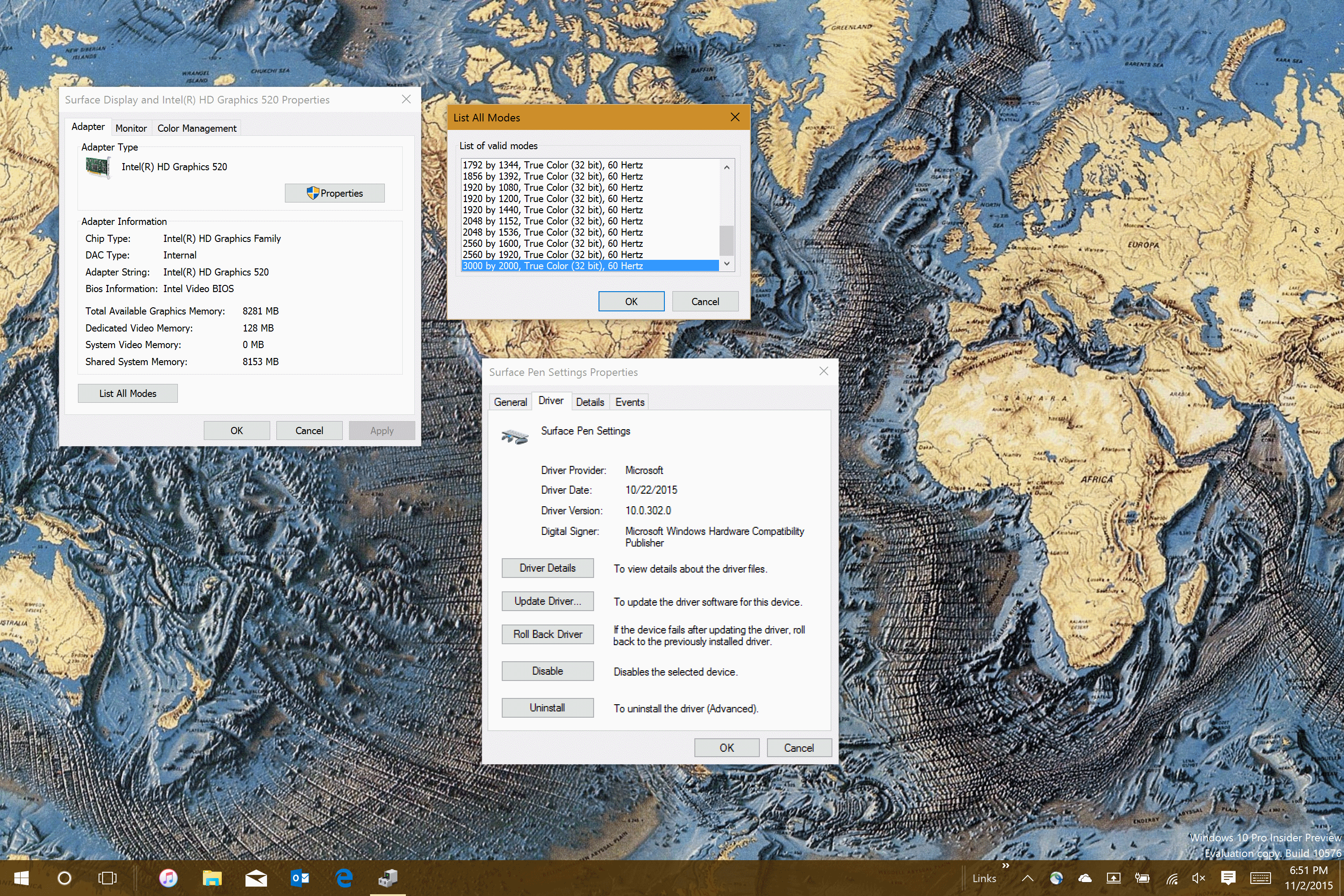This screenshot has height=896, width=1344.
Task: Select the 2048 by 1536 mode
Action: tap(590, 233)
